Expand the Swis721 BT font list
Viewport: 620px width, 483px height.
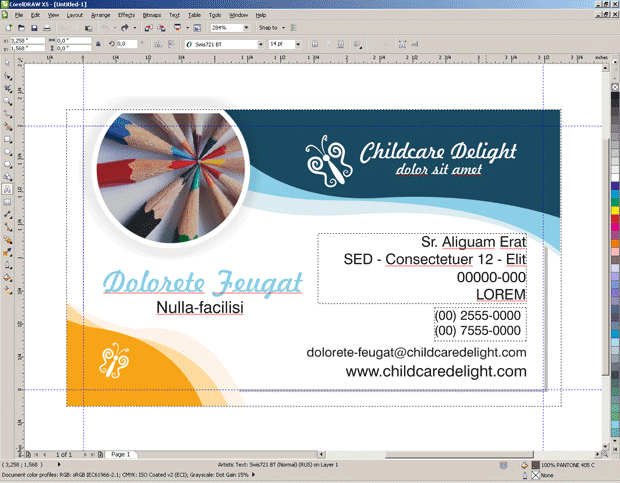coord(261,44)
